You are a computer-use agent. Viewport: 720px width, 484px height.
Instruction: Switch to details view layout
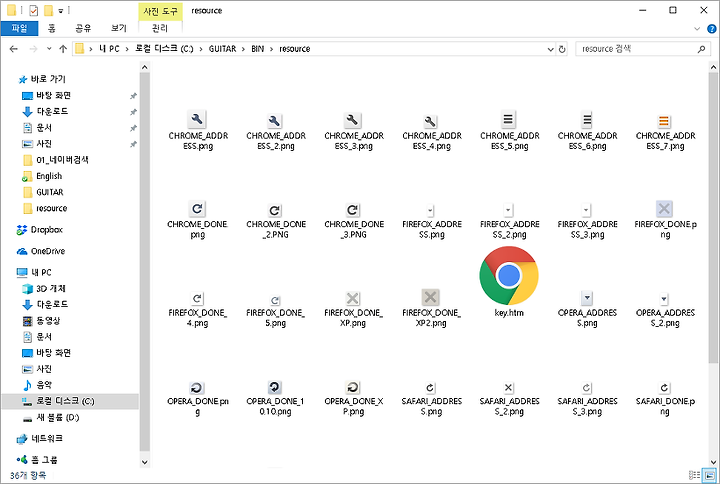coord(694,475)
